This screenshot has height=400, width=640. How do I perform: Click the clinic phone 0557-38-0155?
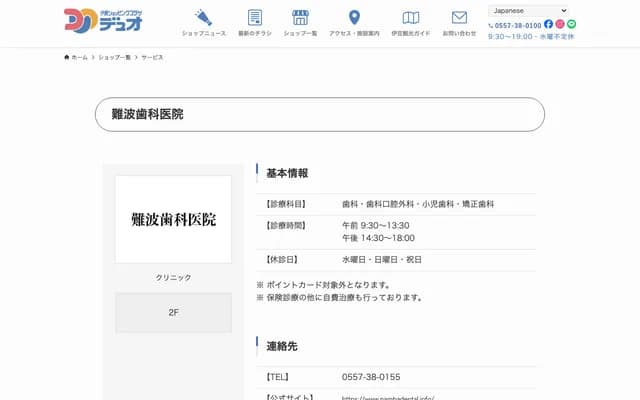point(371,377)
